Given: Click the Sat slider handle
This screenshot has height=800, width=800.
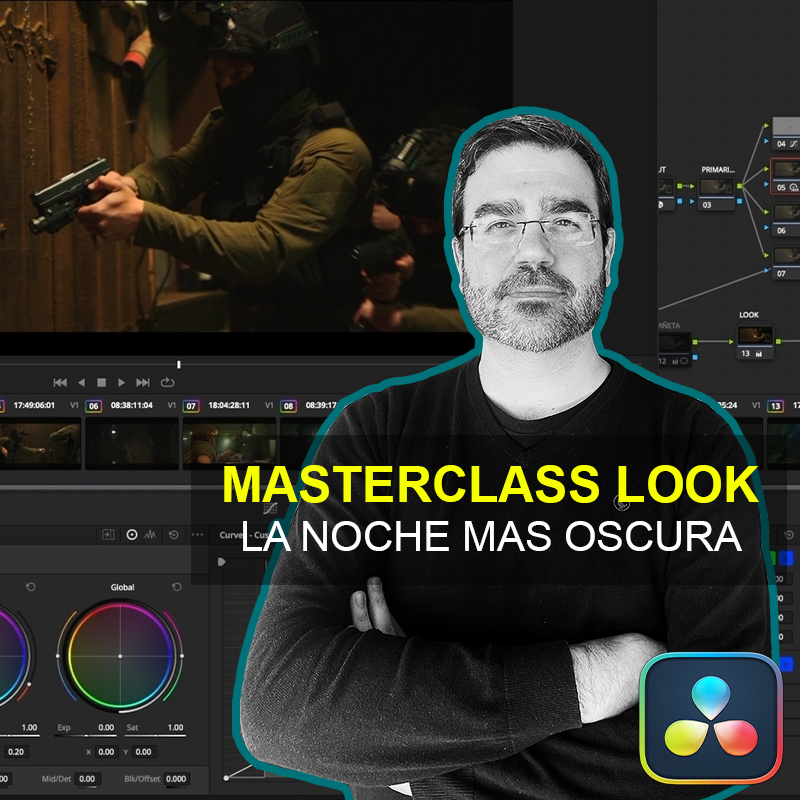Looking at the screenshot, I should [155, 736].
